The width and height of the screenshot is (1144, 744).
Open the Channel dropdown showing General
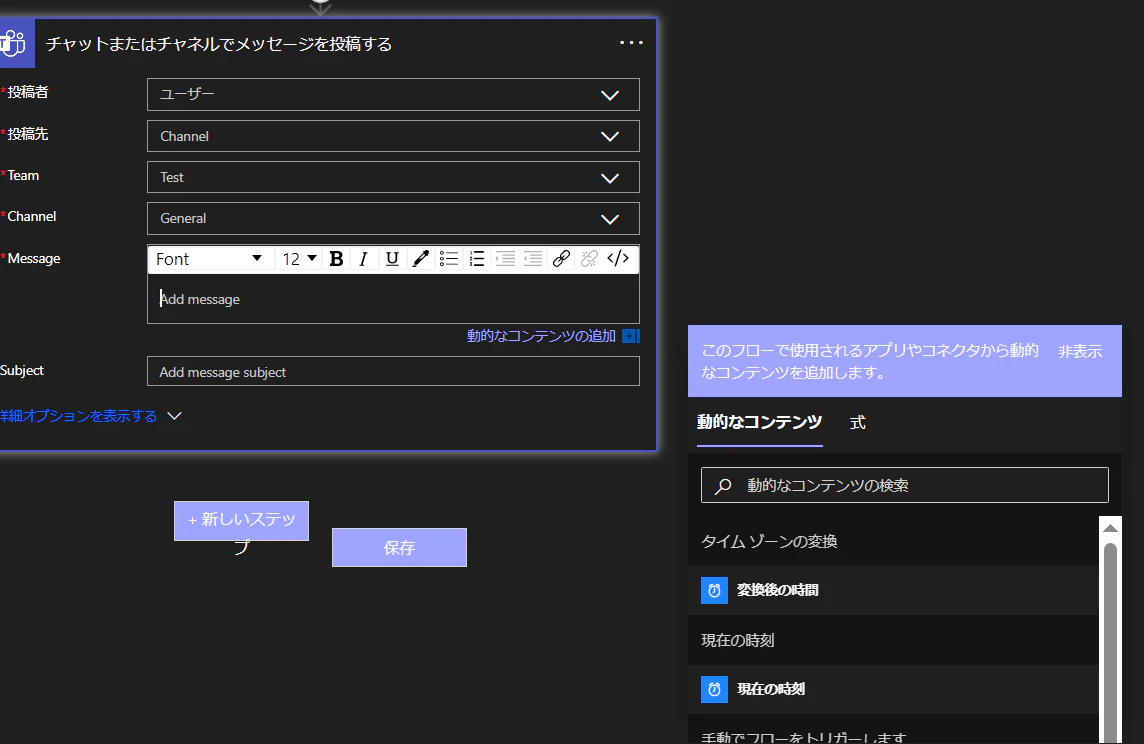pyautogui.click(x=609, y=218)
